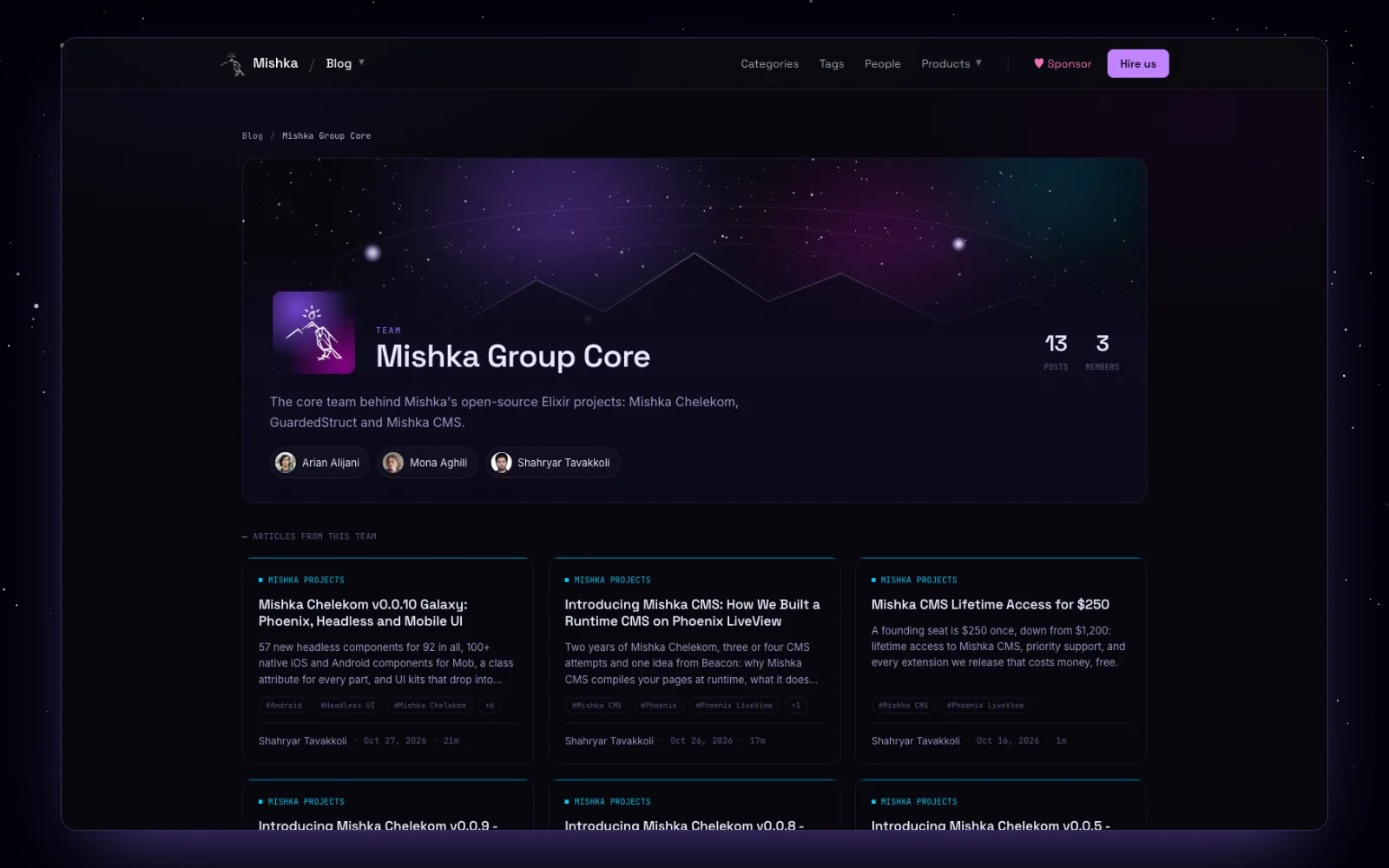Screen dimensions: 1389x868
Task: Click Blog in the breadcrumb
Action: click(252, 135)
